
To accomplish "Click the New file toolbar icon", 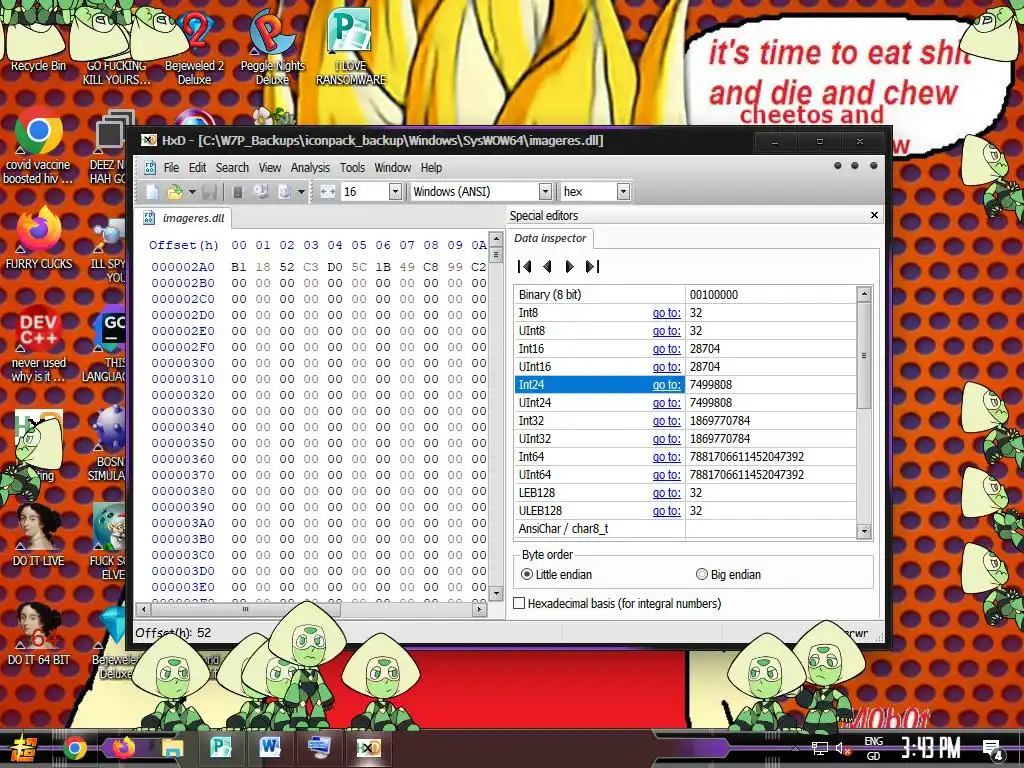I will point(152,191).
